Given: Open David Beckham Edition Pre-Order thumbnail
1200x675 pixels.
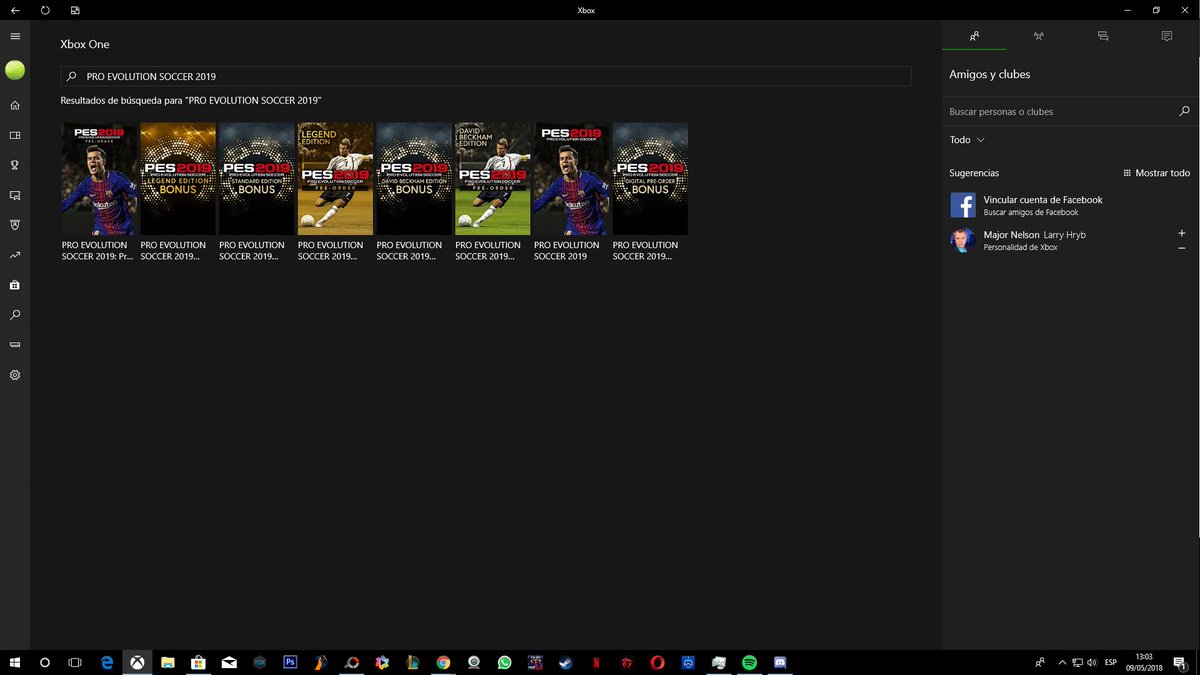Looking at the screenshot, I should [493, 179].
